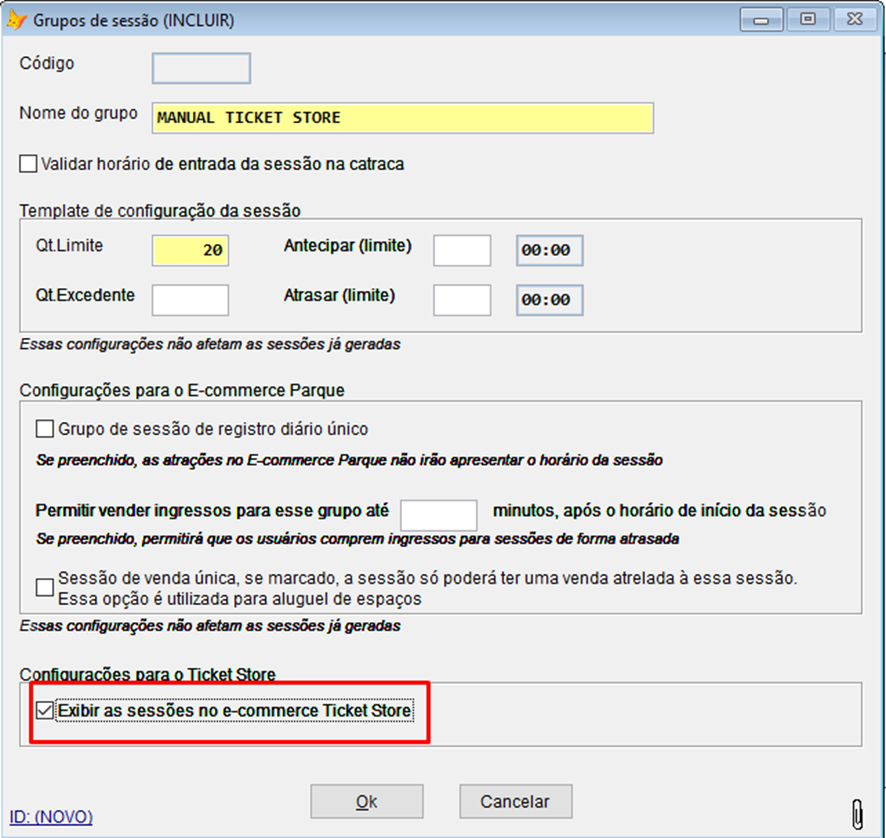The image size is (886, 838).
Task: Click the Nome do grupo field
Action: tap(403, 118)
